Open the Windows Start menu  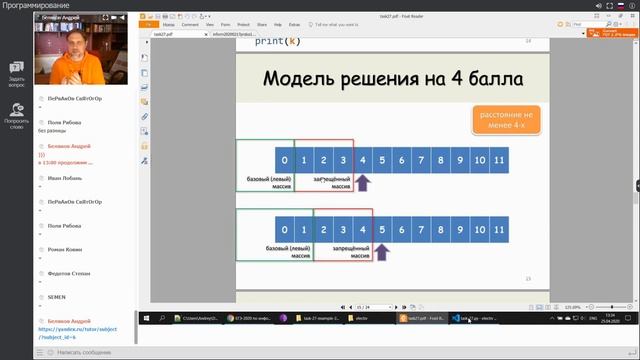(x=147, y=318)
